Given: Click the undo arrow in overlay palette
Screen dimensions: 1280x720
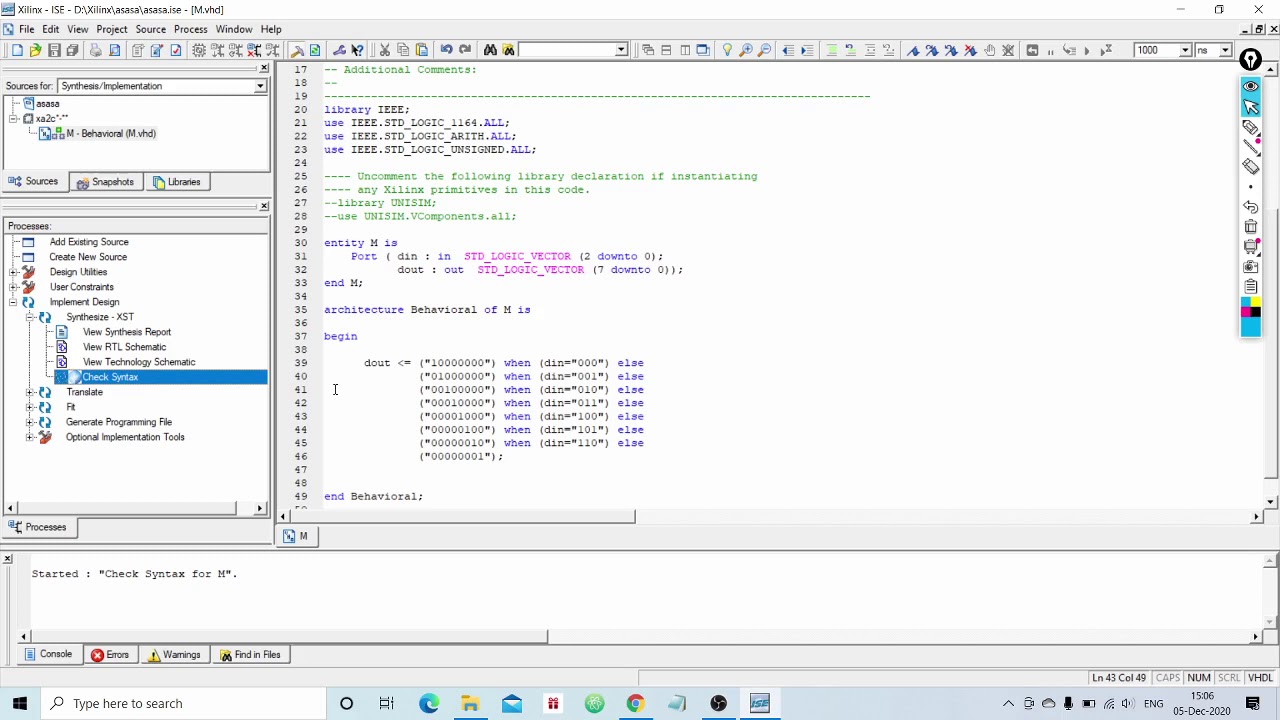Looking at the screenshot, I should coord(1251,207).
